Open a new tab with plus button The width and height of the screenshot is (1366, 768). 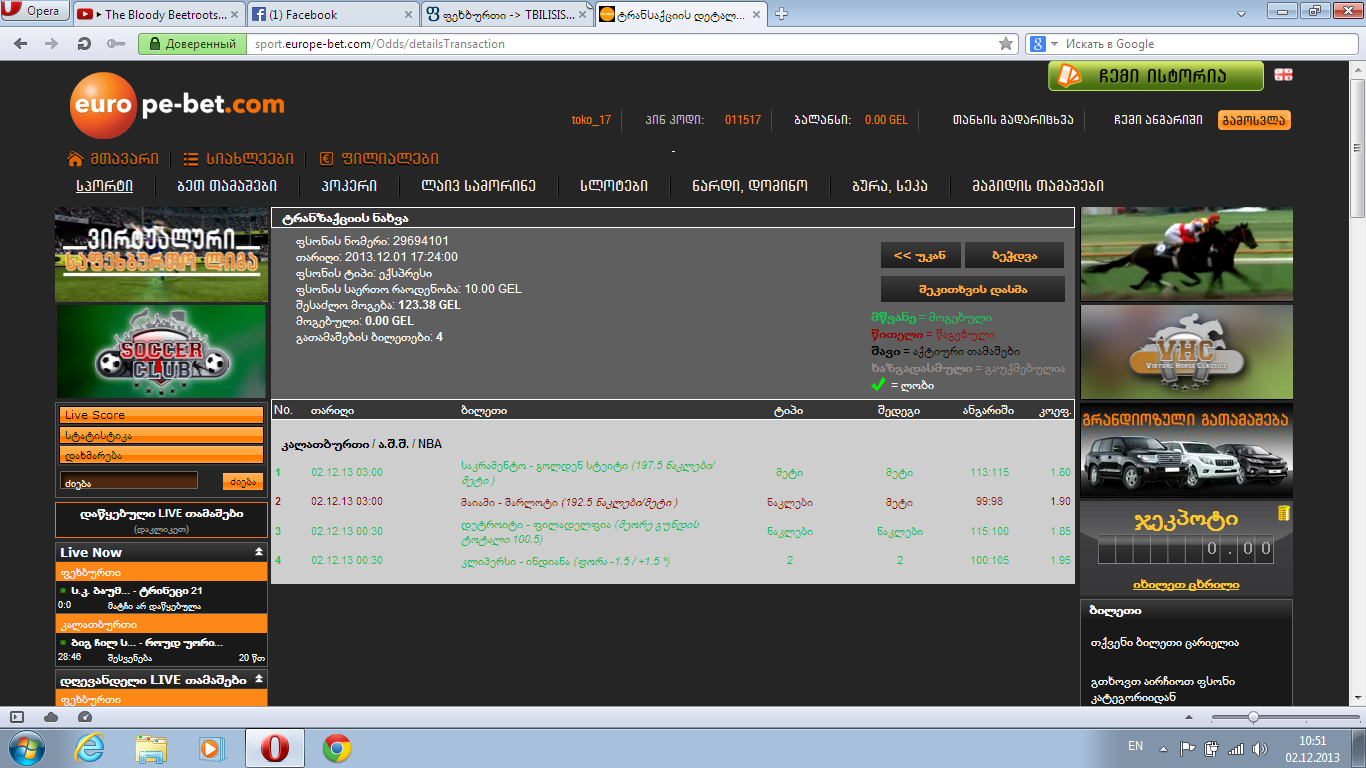(781, 14)
